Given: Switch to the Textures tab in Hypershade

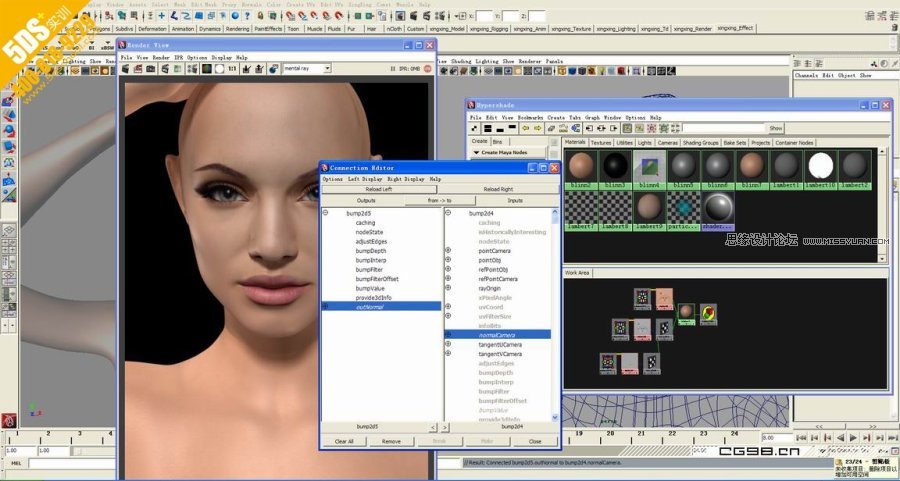Looking at the screenshot, I should (601, 142).
